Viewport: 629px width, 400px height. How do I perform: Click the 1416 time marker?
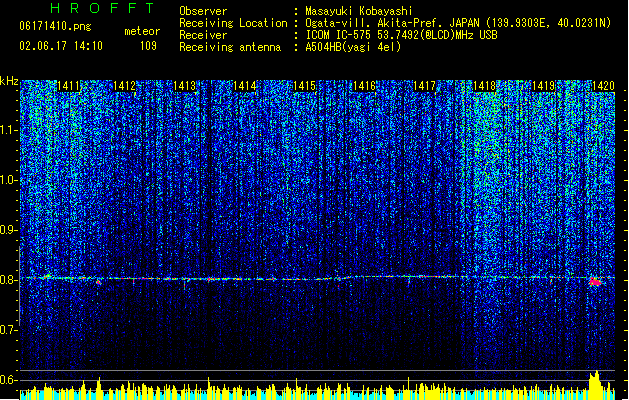(x=364, y=86)
